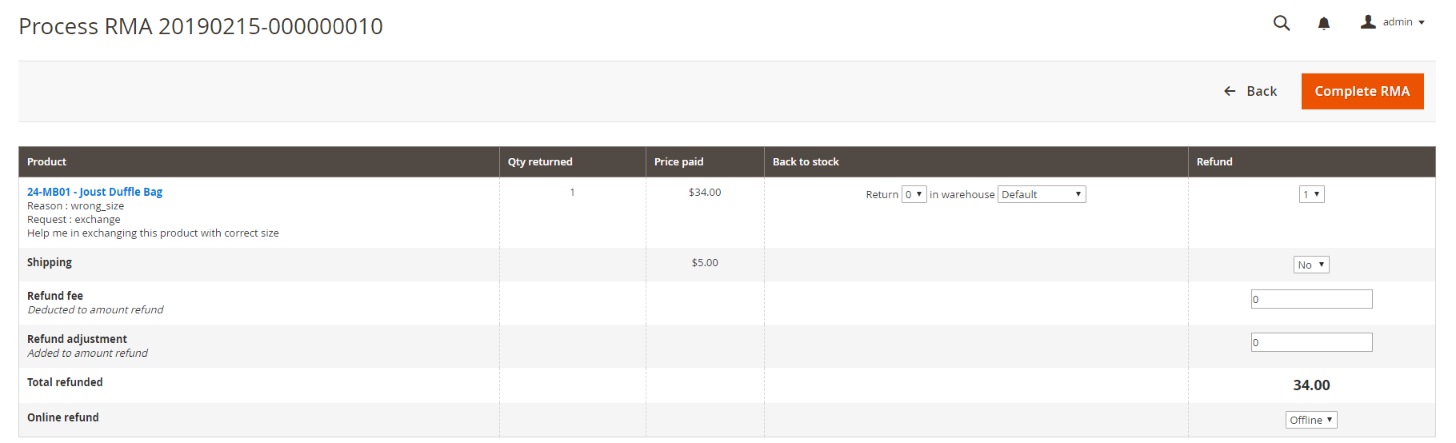
Task: Open the notifications bell
Action: tap(1324, 23)
